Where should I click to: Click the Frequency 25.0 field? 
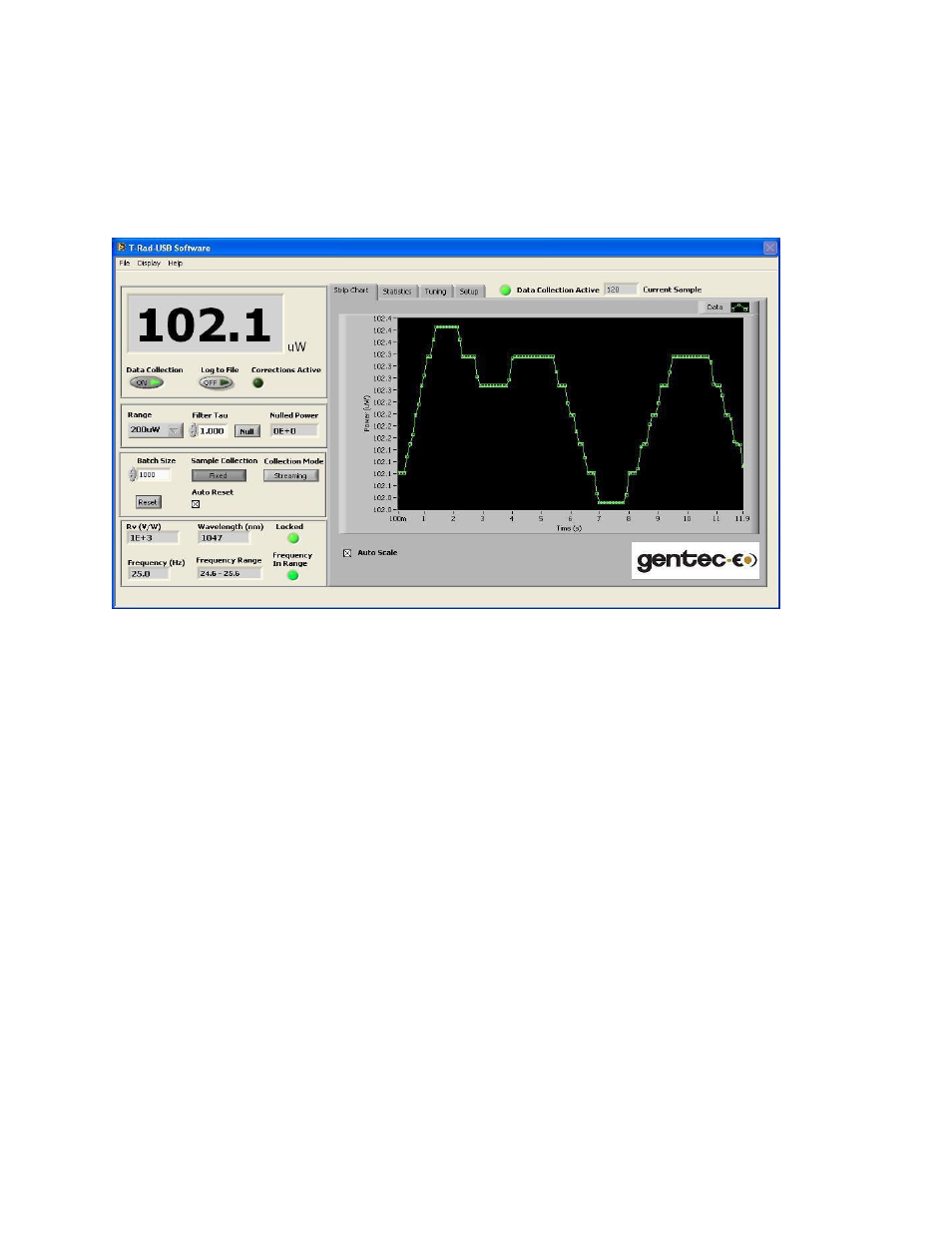click(x=149, y=574)
